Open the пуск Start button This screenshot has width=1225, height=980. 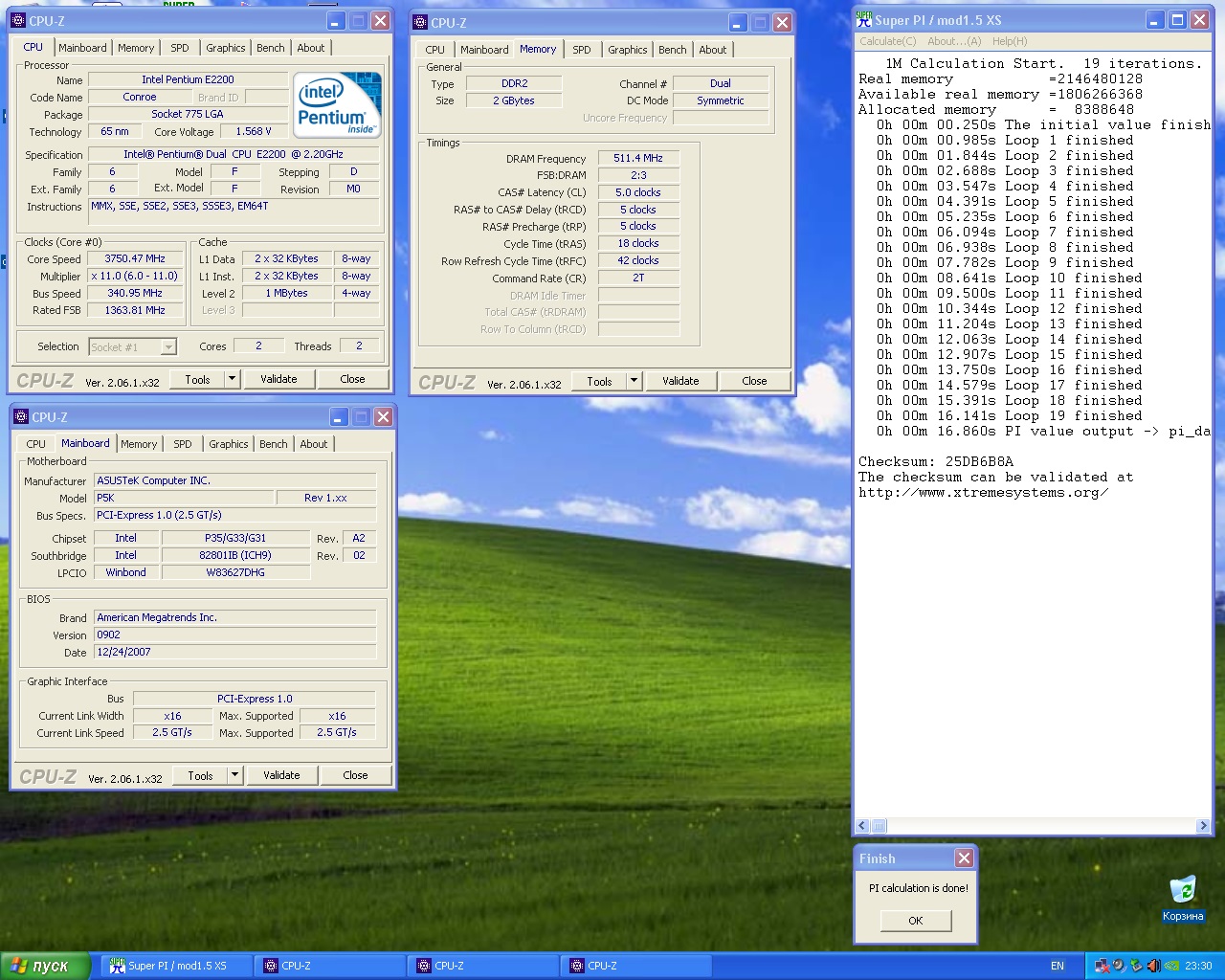(45, 966)
